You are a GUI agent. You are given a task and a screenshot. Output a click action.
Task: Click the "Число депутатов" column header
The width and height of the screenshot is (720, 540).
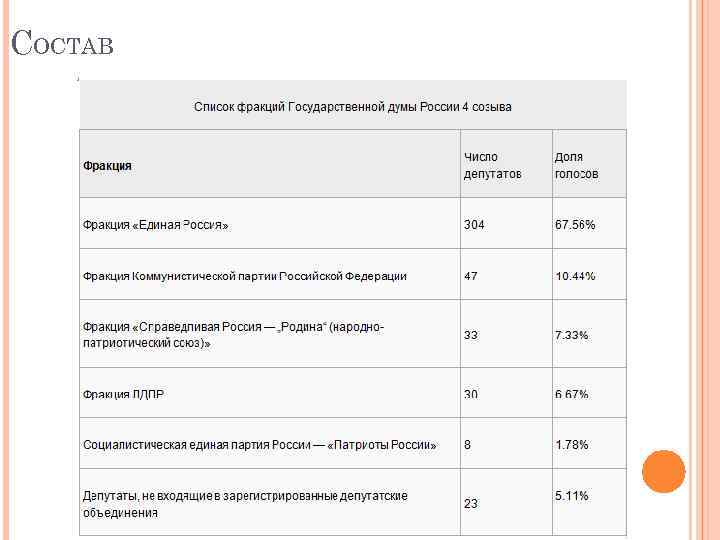[x=492, y=165]
